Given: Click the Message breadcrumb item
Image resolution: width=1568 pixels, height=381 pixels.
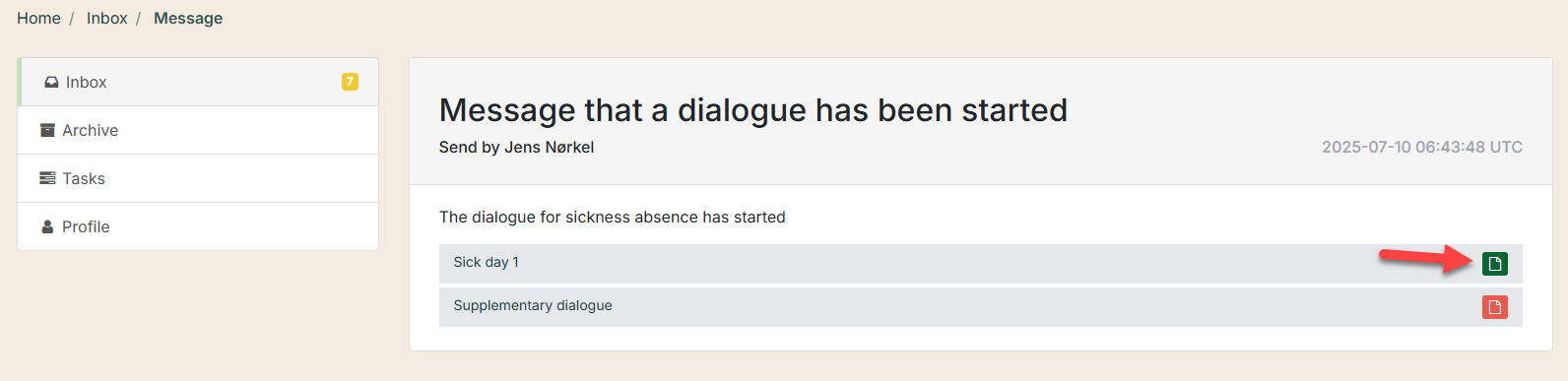Looking at the screenshot, I should tap(188, 18).
